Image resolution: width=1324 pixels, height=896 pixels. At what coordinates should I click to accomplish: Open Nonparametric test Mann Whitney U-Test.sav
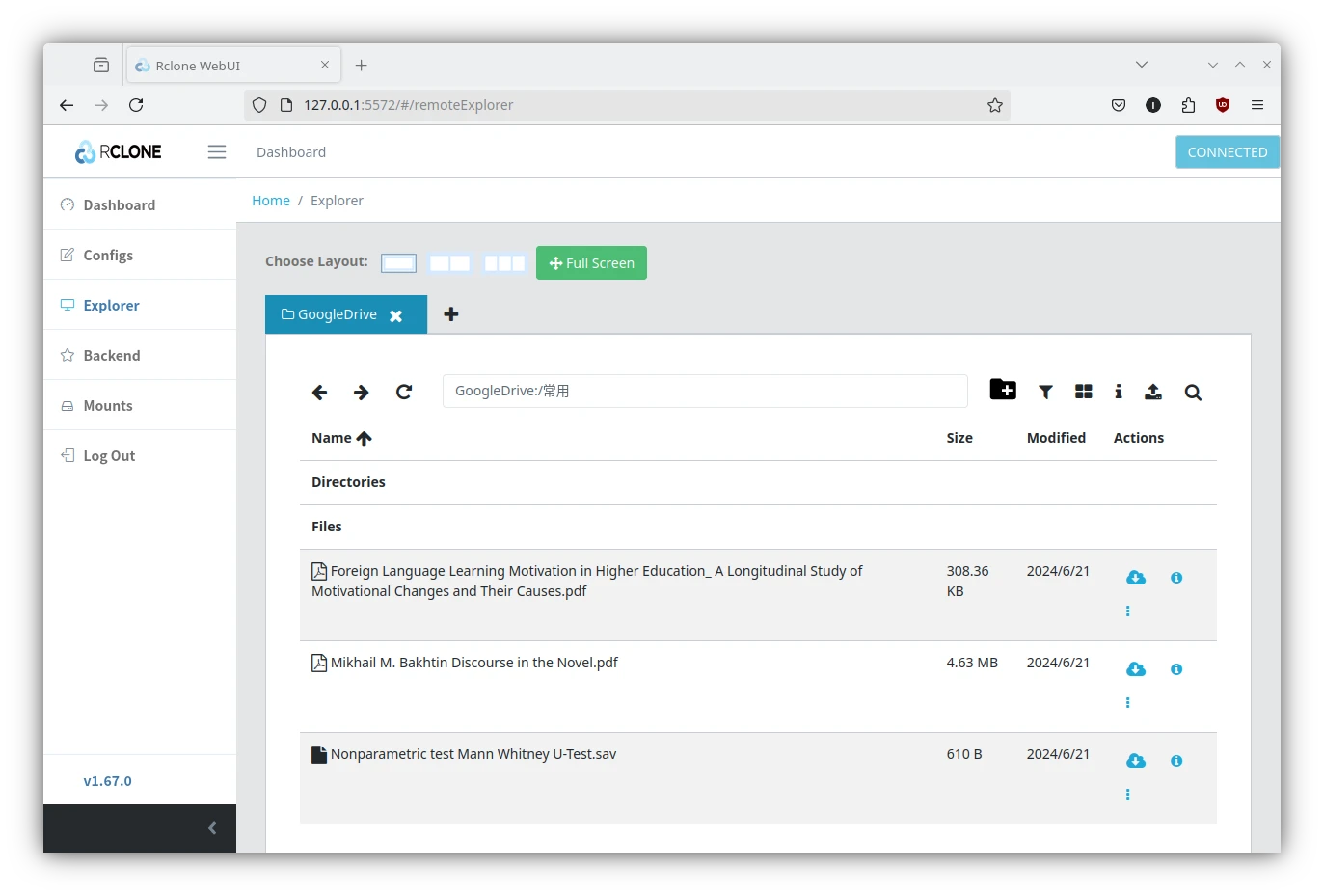point(464,754)
